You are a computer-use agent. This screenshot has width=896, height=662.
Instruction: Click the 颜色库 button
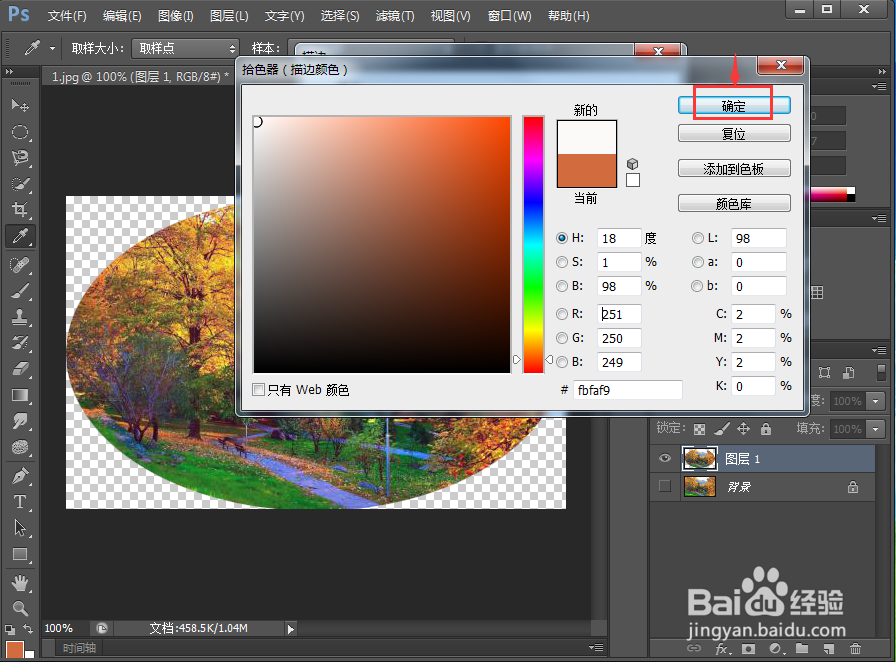[x=734, y=204]
